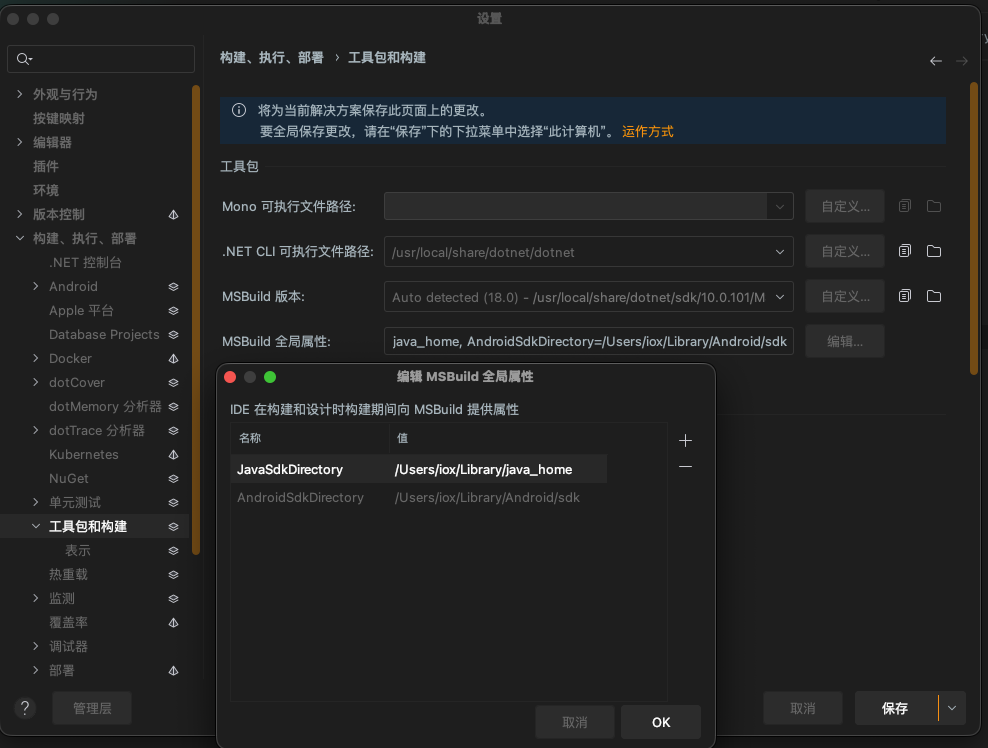Open folder browser for .NET CLI path

(934, 251)
